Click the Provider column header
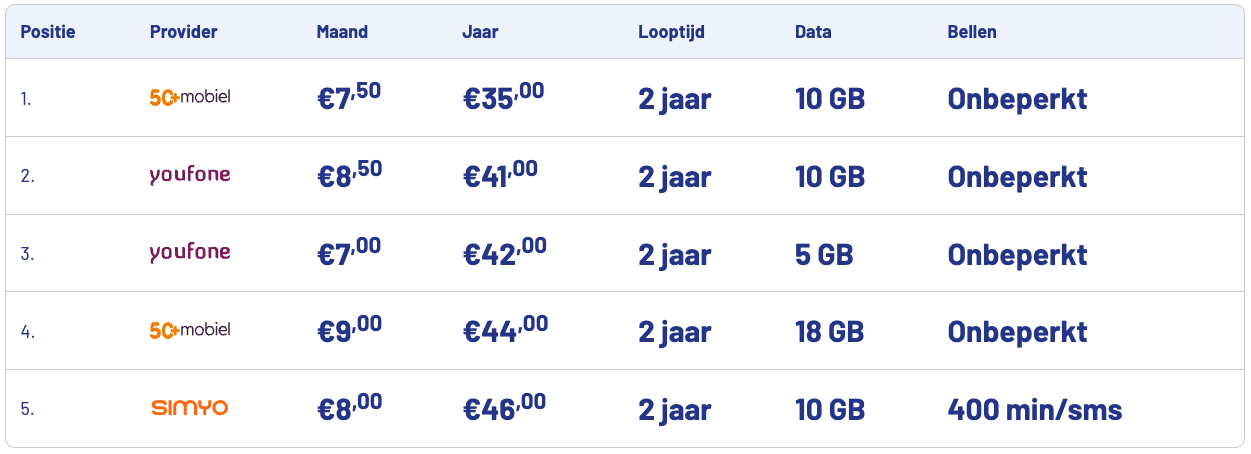 coord(183,32)
